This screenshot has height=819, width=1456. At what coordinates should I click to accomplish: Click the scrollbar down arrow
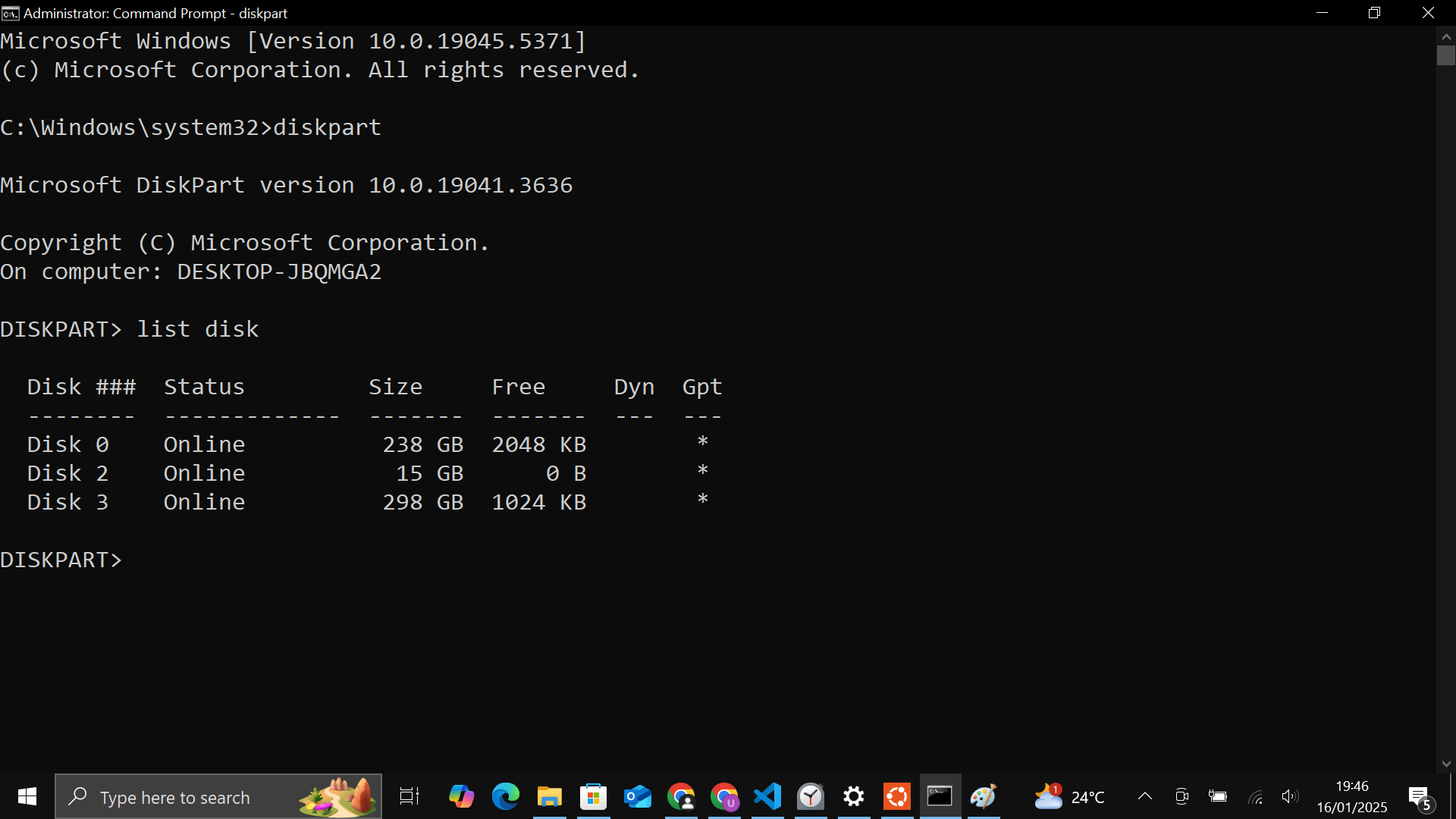coord(1445,764)
